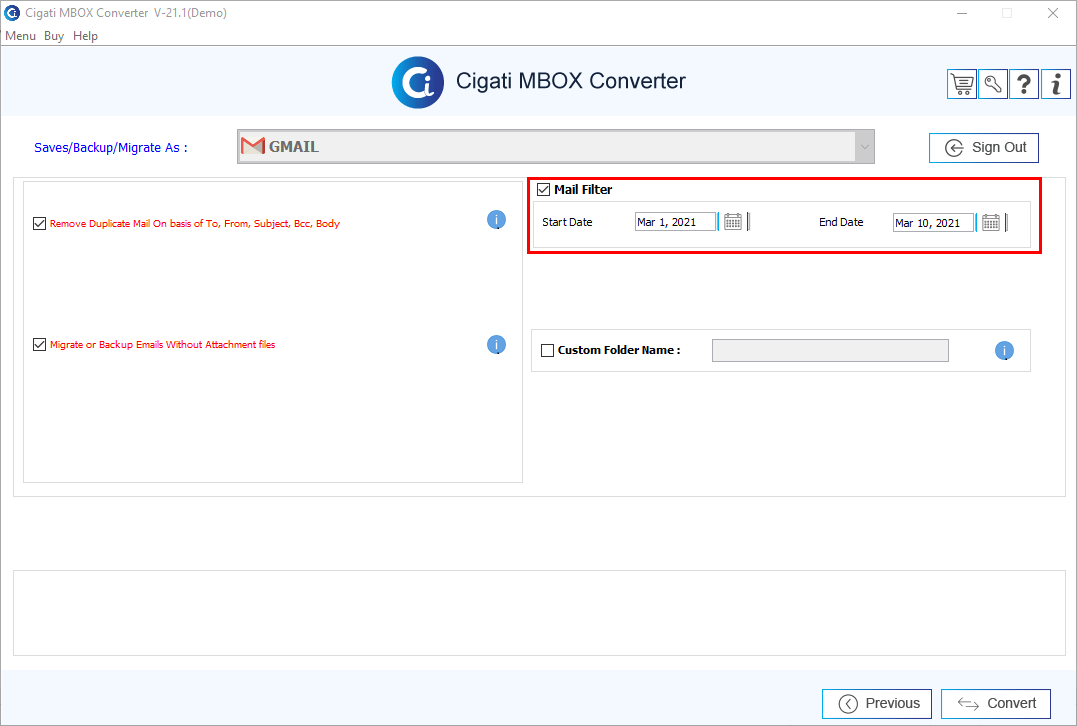The width and height of the screenshot is (1077, 726).
Task: Click the Start Date field Mar 1, 2021
Action: 675,222
